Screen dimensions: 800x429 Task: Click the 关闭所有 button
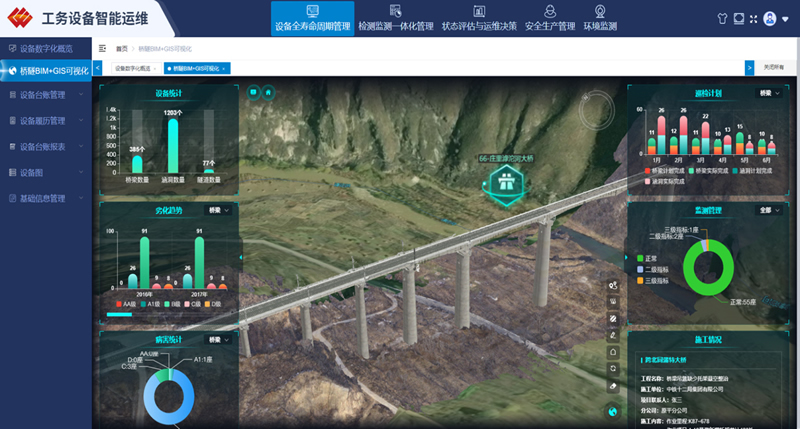[x=774, y=68]
